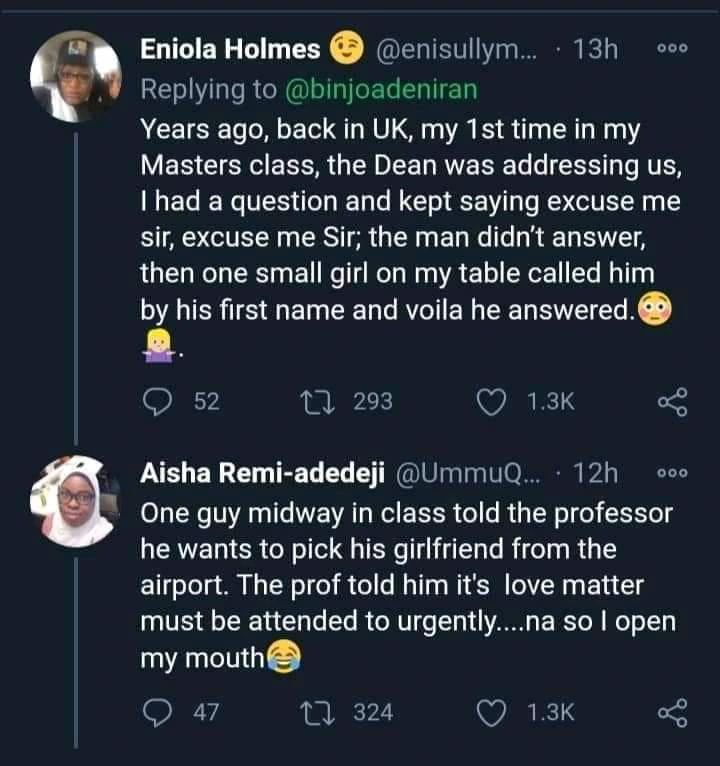The width and height of the screenshot is (720, 766).
Task: Like Aisha Remi-adedeji's tweet
Action: point(492,713)
